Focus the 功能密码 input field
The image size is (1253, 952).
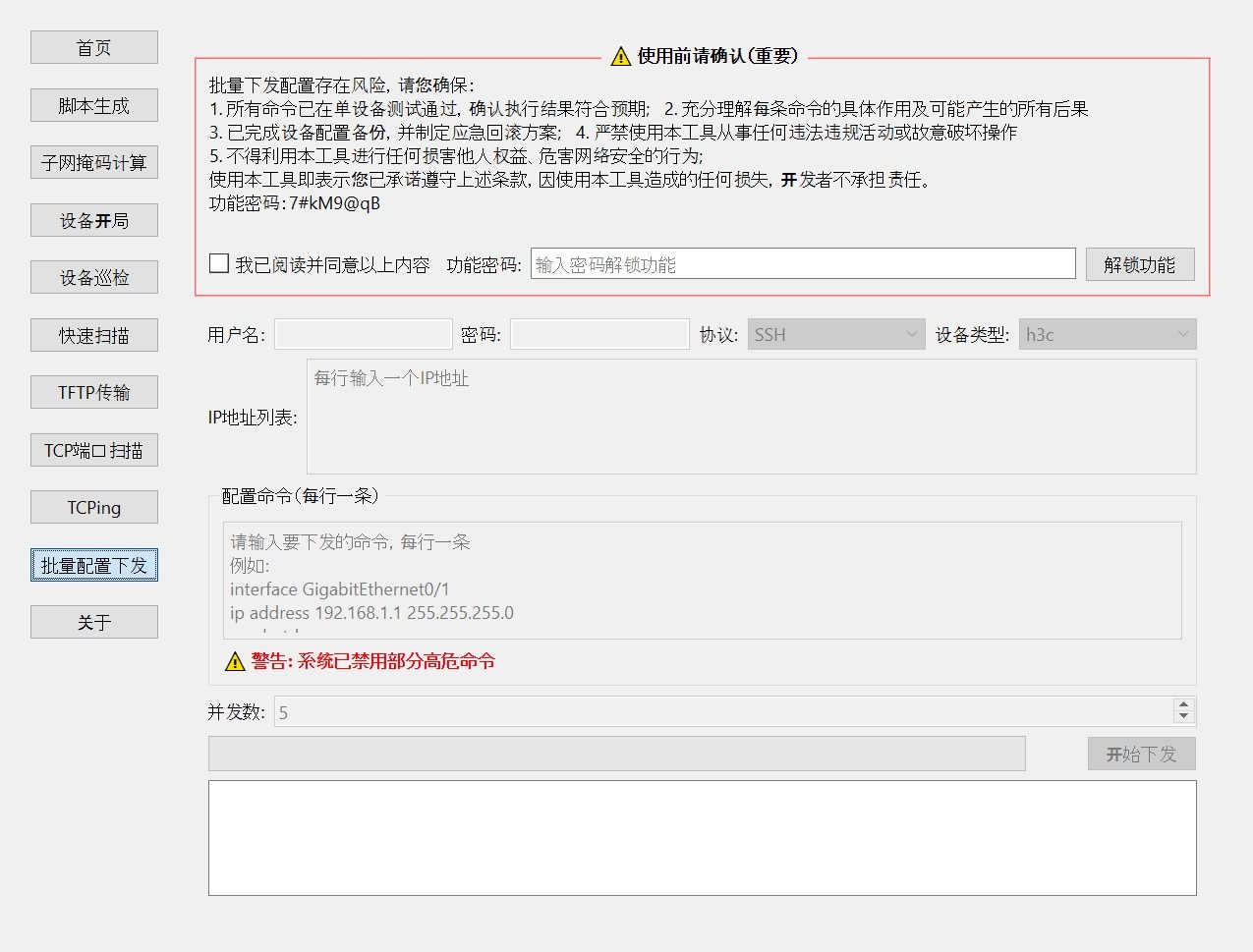[803, 263]
